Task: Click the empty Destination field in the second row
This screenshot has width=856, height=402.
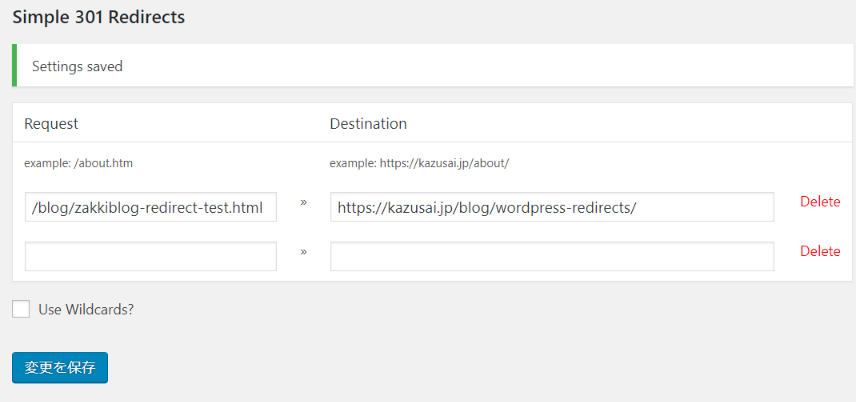Action: [x=551, y=256]
